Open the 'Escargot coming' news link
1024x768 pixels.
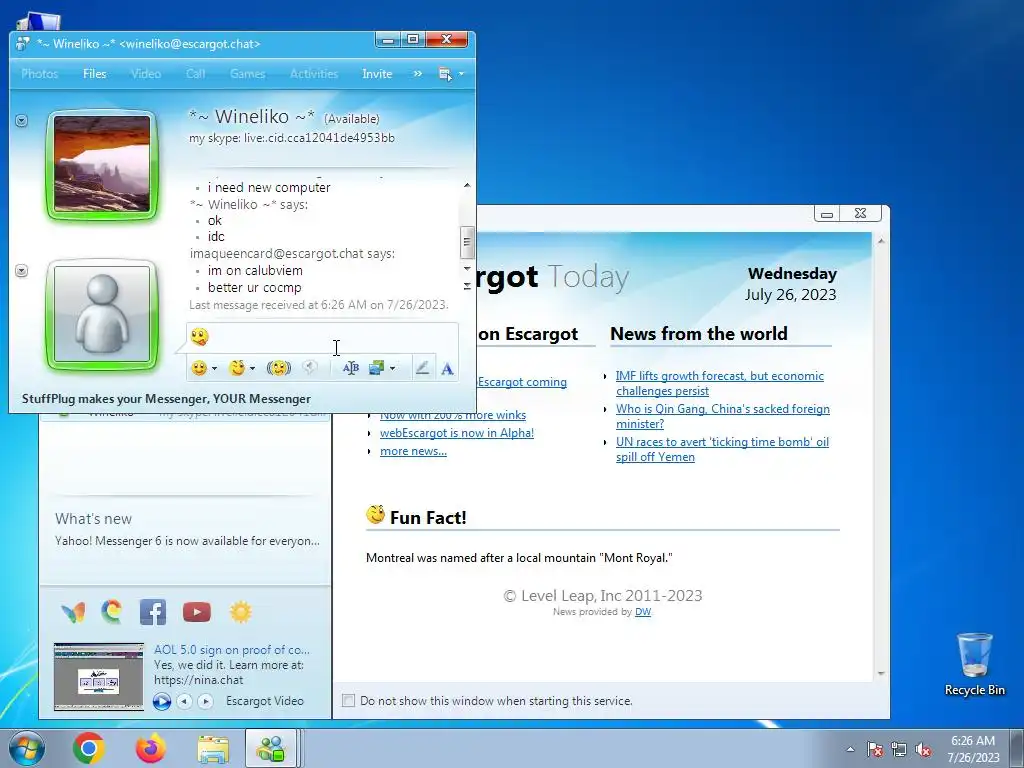(x=522, y=382)
